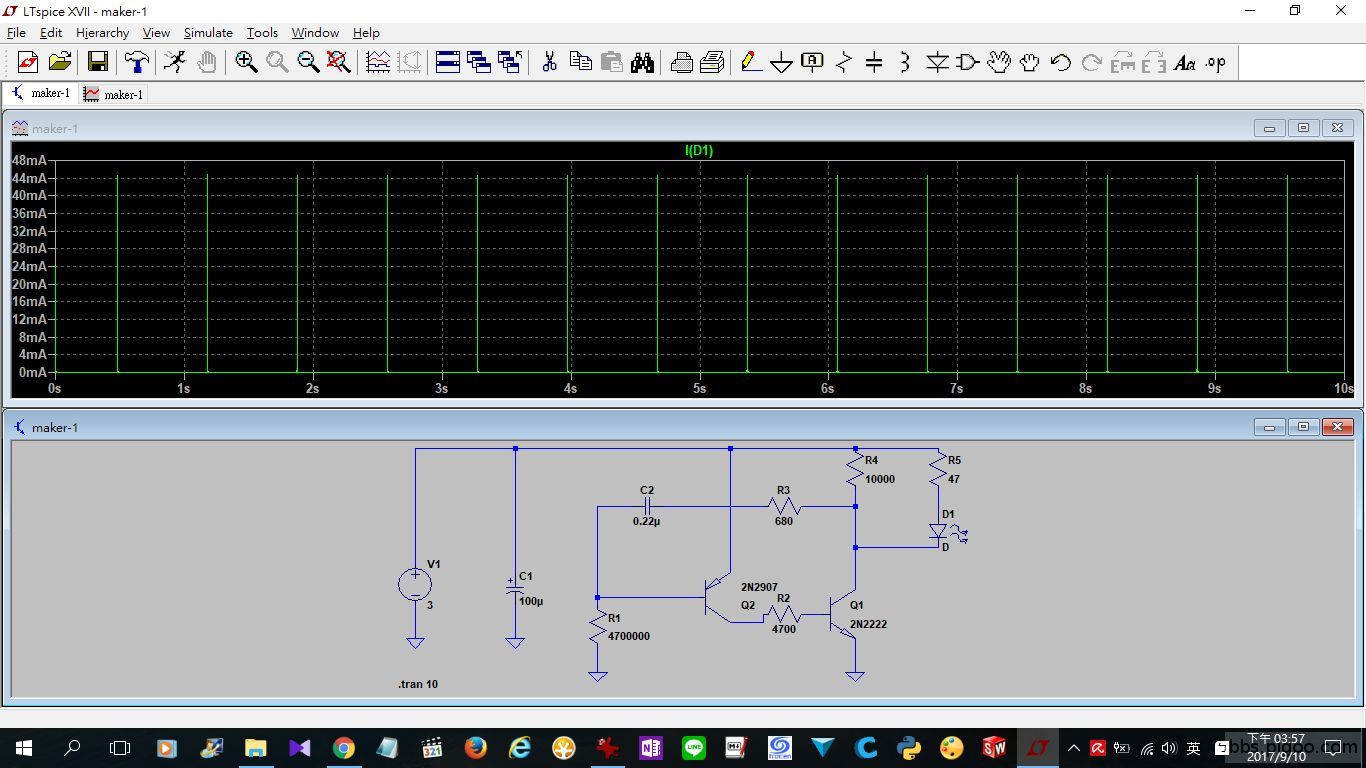Viewport: 1366px width, 768px height.
Task: Undo the last action
Action: click(x=1061, y=62)
